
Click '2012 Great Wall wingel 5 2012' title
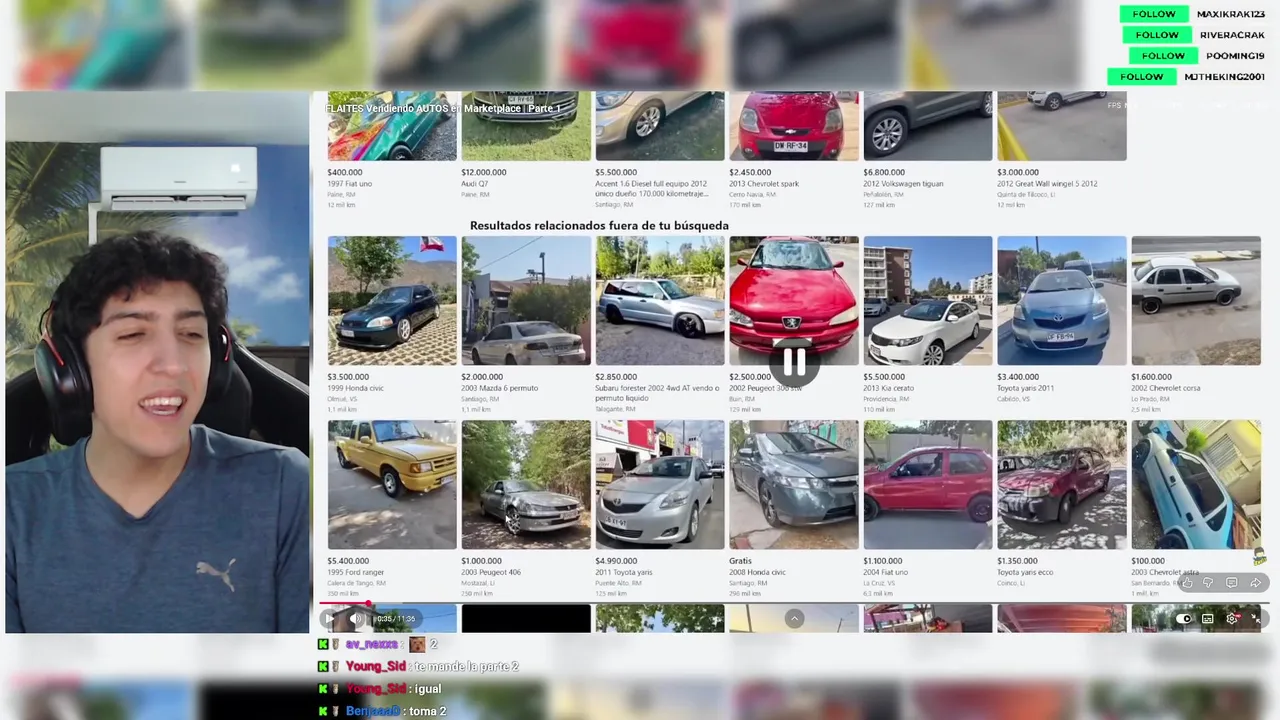pyautogui.click(x=1047, y=184)
